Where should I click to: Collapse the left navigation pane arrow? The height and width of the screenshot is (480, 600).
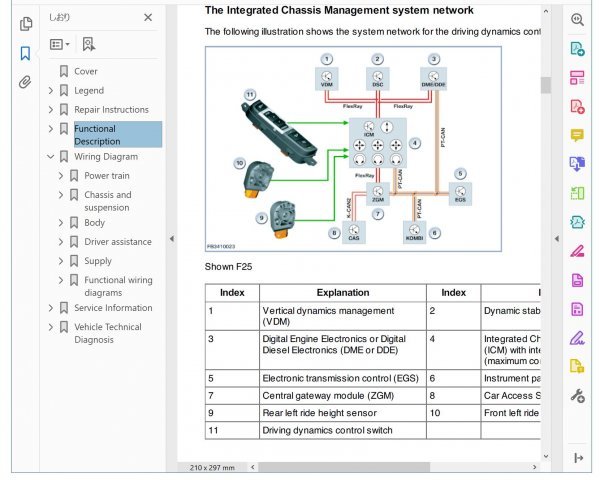[x=172, y=239]
